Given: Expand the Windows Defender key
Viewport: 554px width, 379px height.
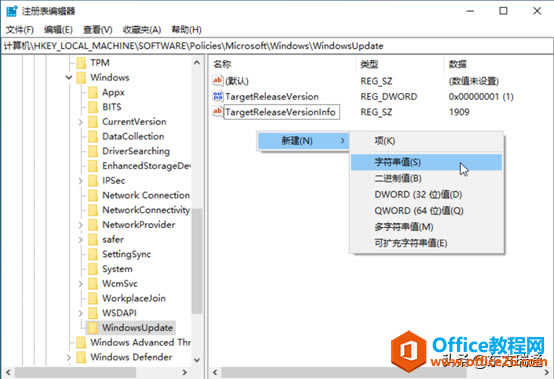Looking at the screenshot, I should 69,357.
